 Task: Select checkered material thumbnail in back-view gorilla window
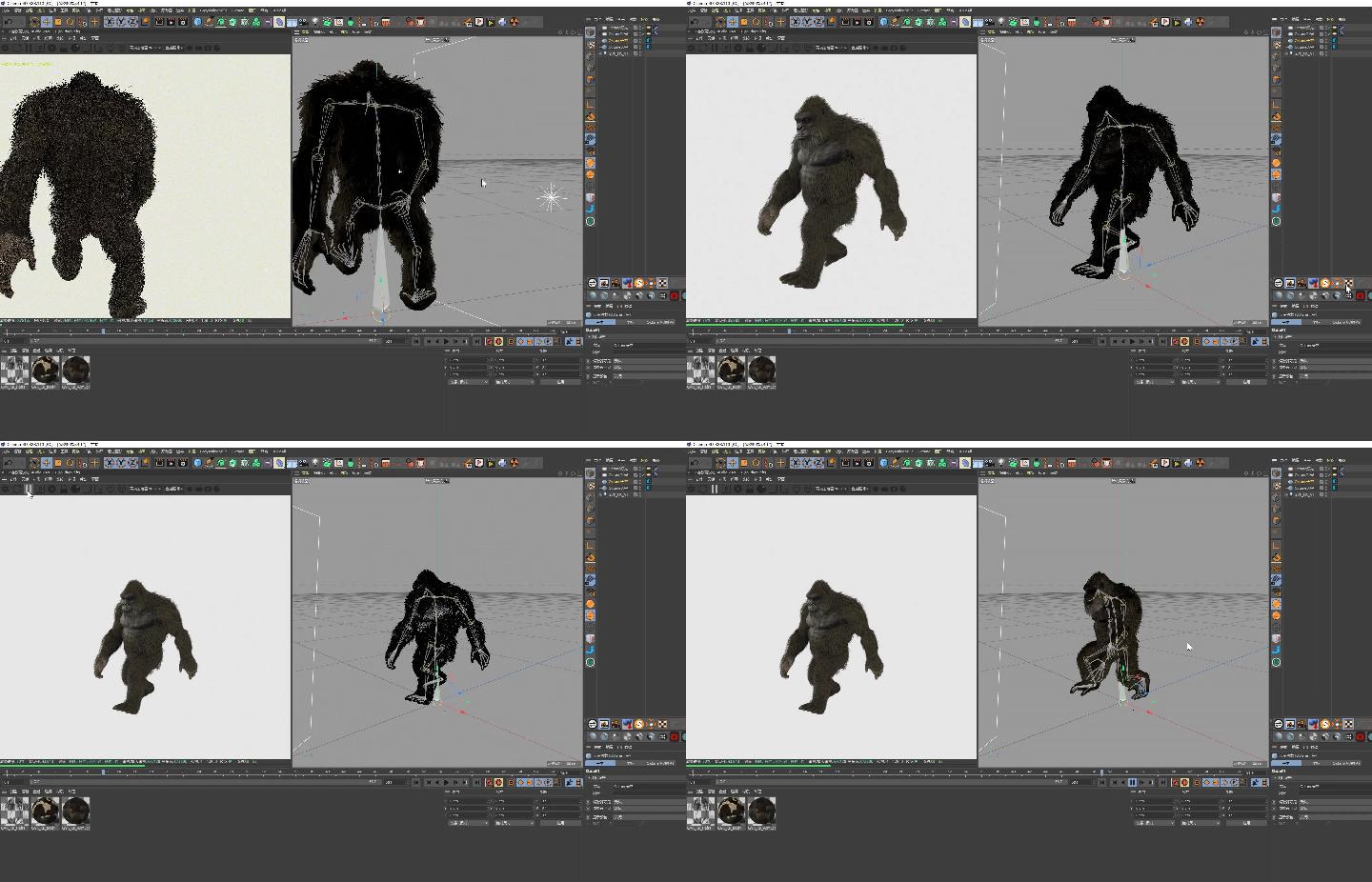(14, 370)
